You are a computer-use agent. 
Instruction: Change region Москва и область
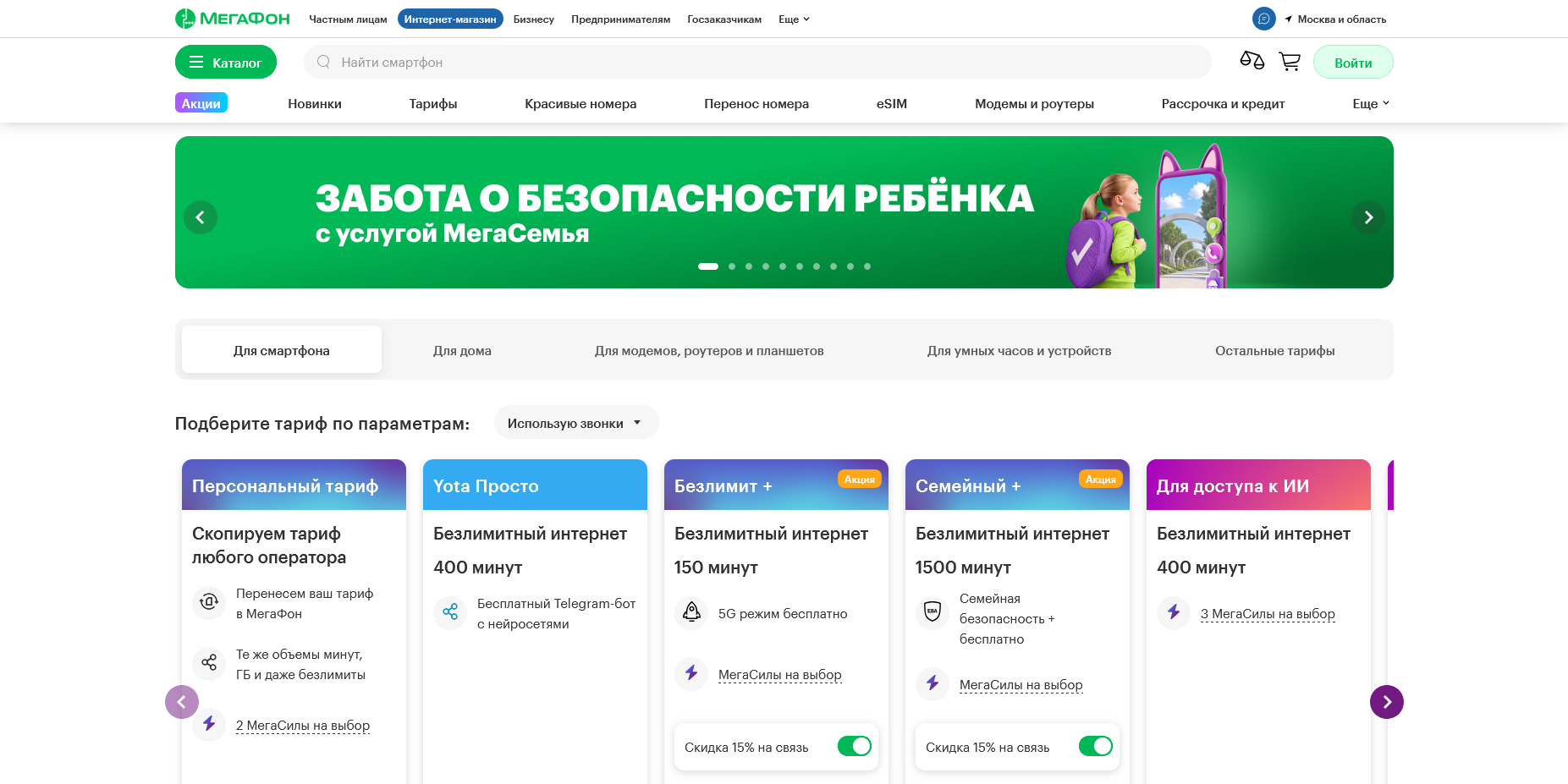point(1342,19)
